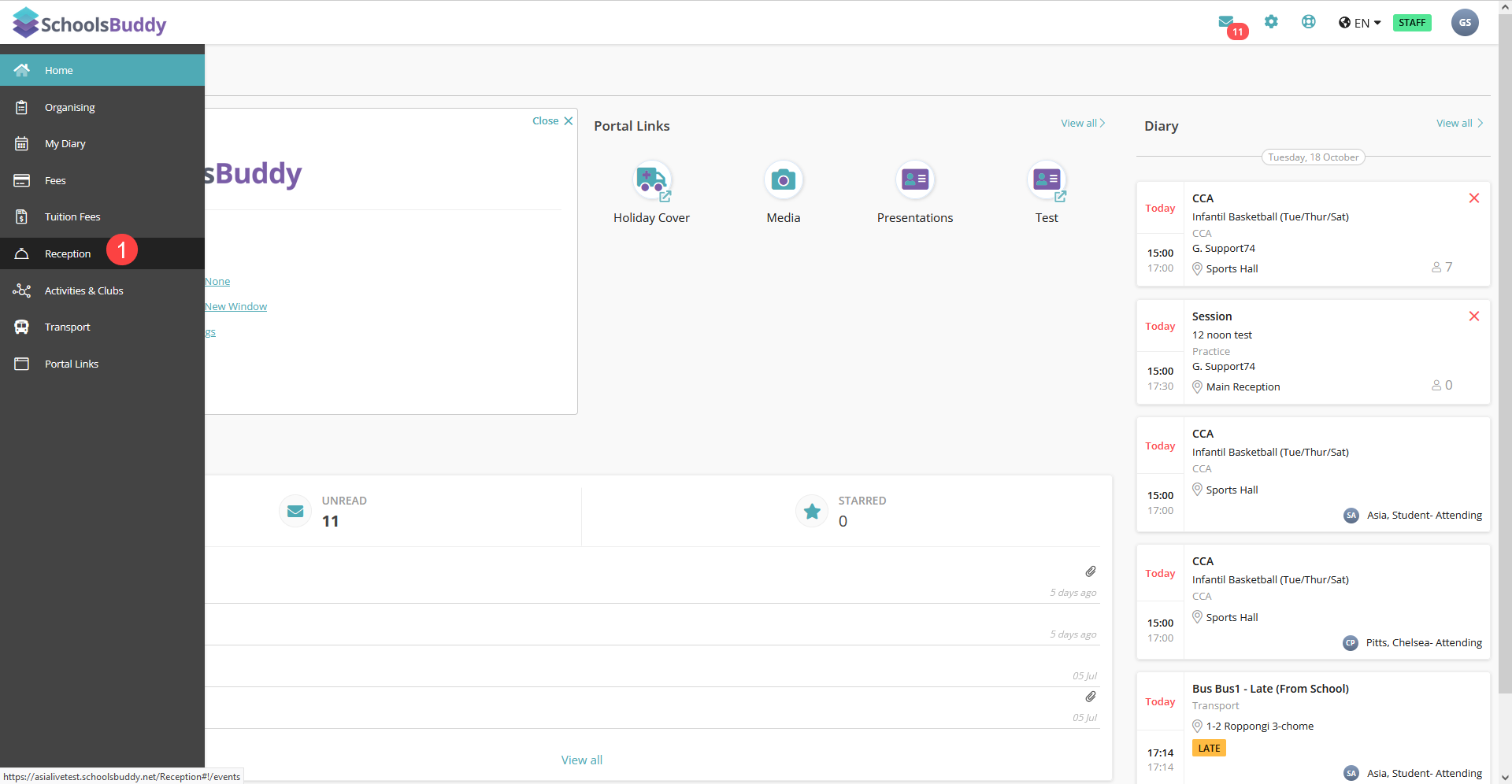Open Activities & Clubs in sidebar

83,291
